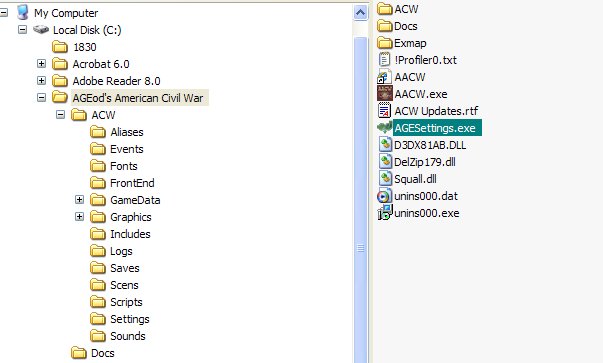Click the Acrobat 6.0 folder icon
Screen dimensions: 603x363
[x=60, y=64]
